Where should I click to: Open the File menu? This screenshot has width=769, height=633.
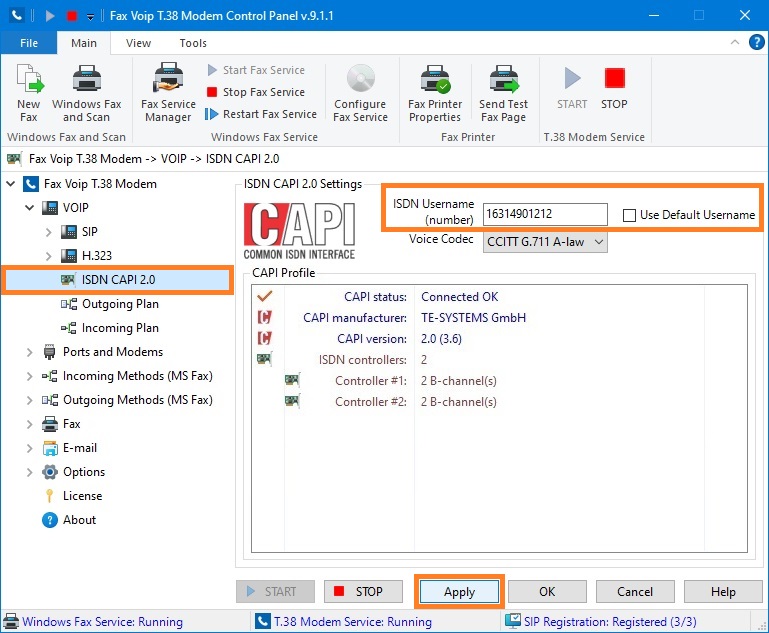coord(29,43)
